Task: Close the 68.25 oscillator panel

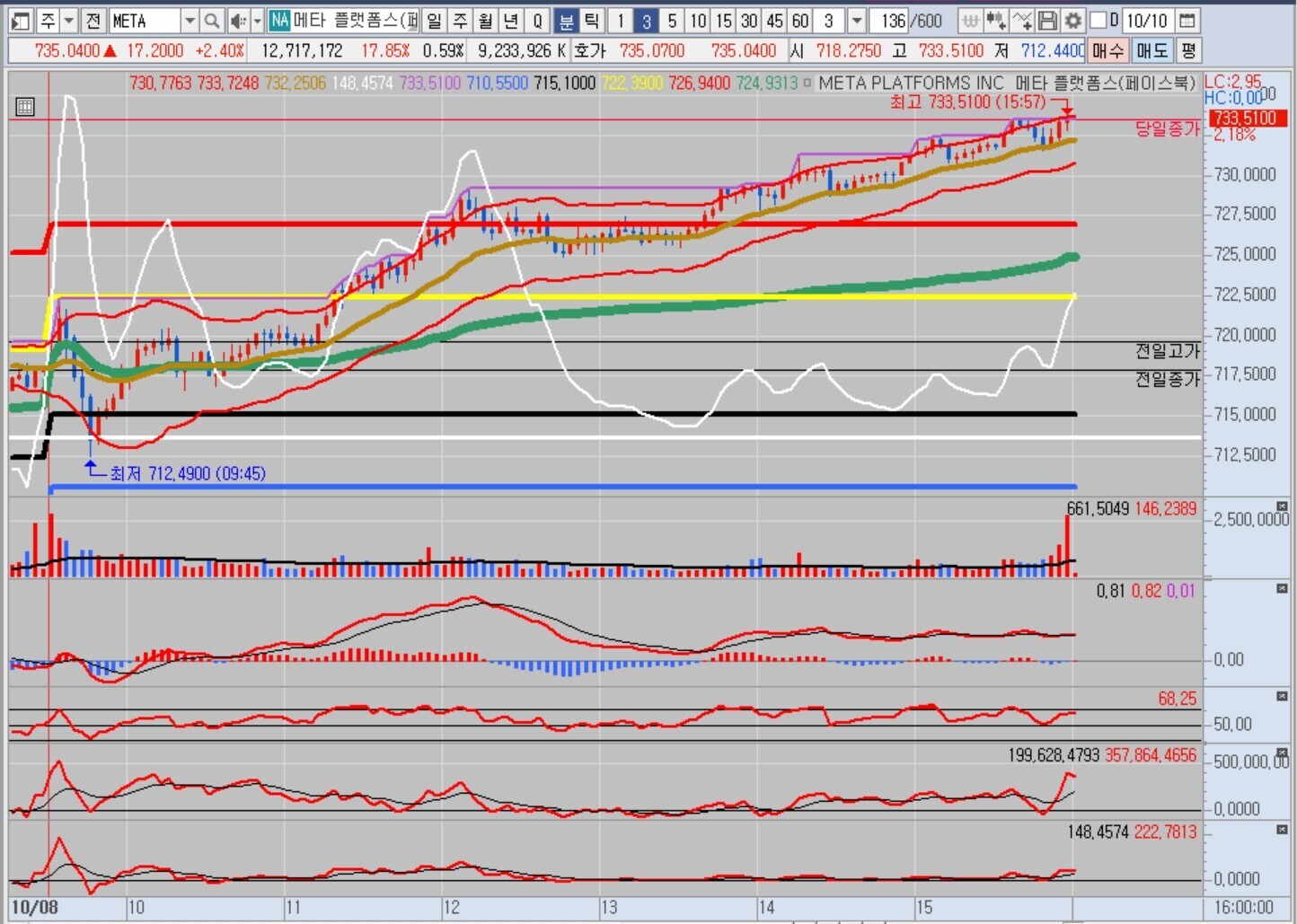Action: click(x=1282, y=696)
